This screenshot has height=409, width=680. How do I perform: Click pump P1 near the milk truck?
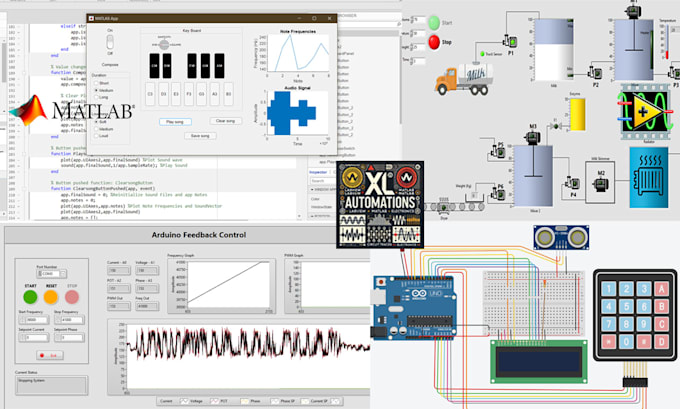click(510, 42)
